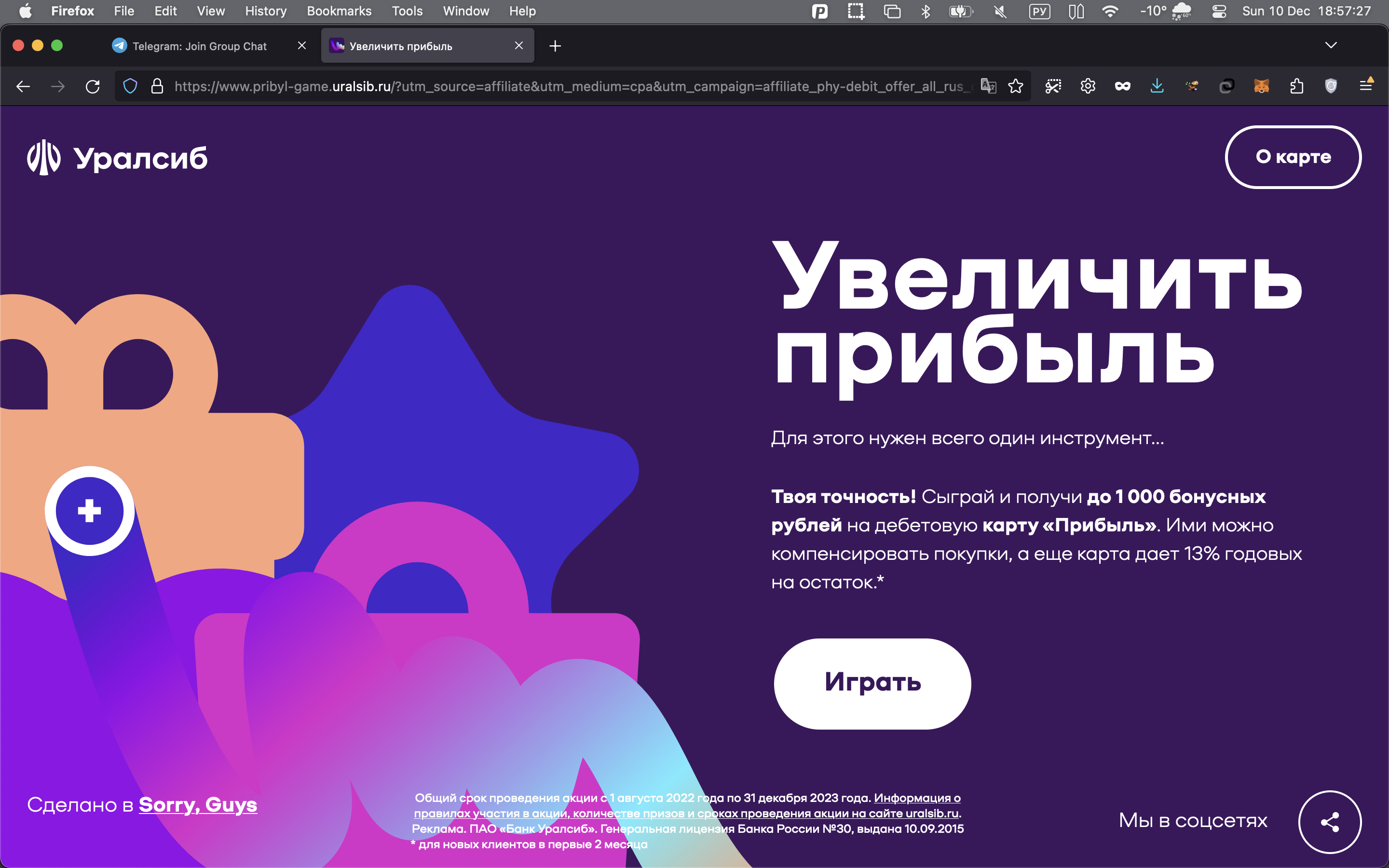Screen dimensions: 1389x868
Task: Open macOS Control Center toggles
Action: coord(1219,11)
